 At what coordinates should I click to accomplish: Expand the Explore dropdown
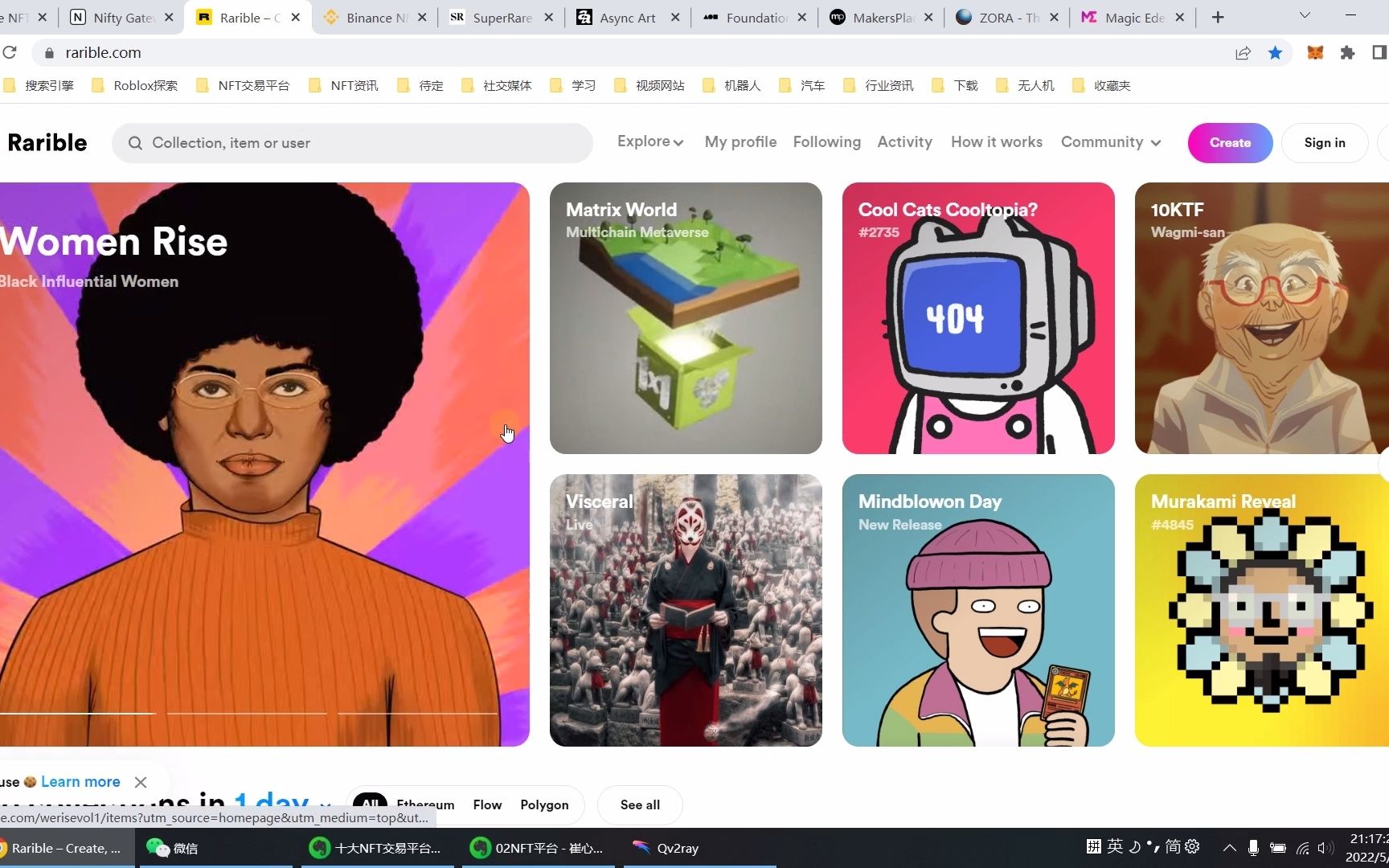click(x=650, y=141)
